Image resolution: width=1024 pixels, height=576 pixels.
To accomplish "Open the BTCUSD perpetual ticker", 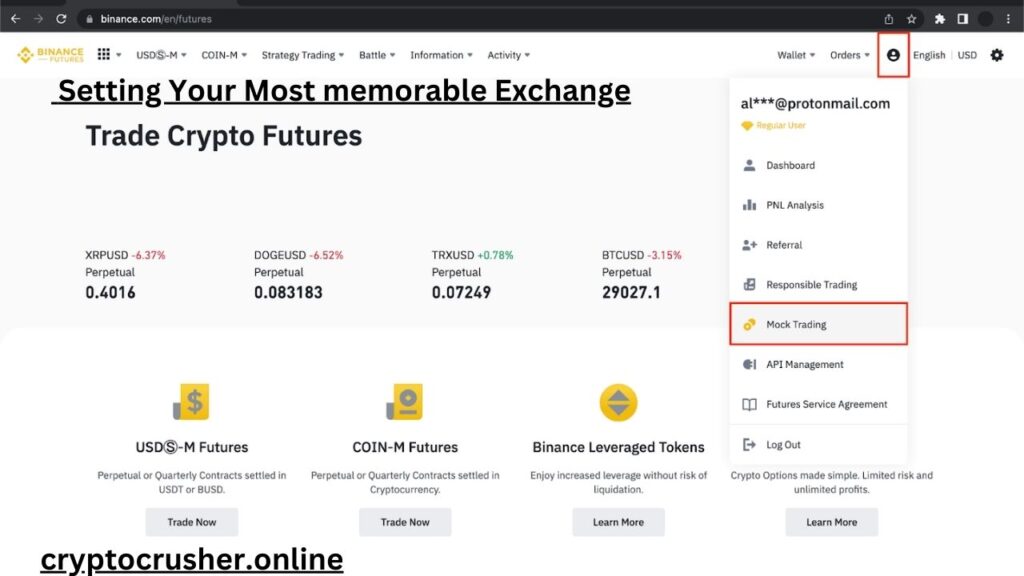I will click(641, 274).
